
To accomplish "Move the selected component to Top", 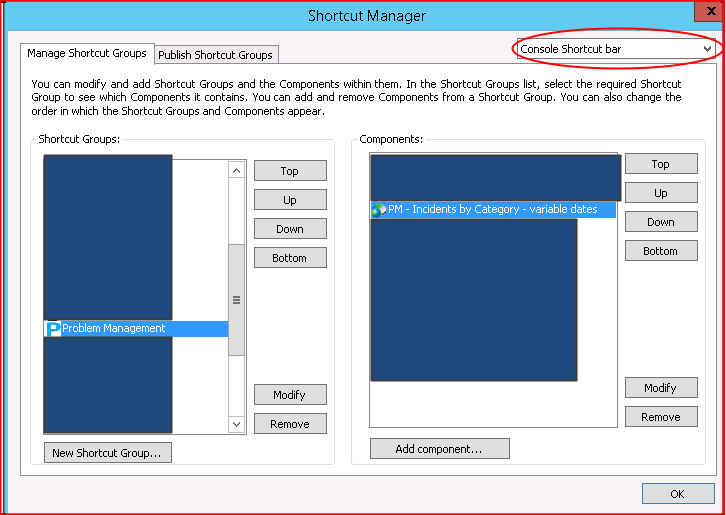I will click(661, 164).
